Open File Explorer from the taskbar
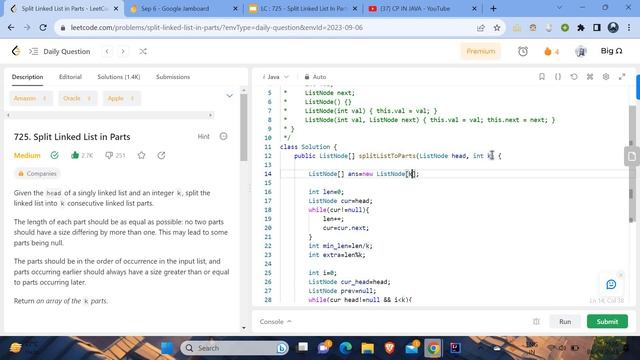640x360 pixels. (x=367, y=348)
